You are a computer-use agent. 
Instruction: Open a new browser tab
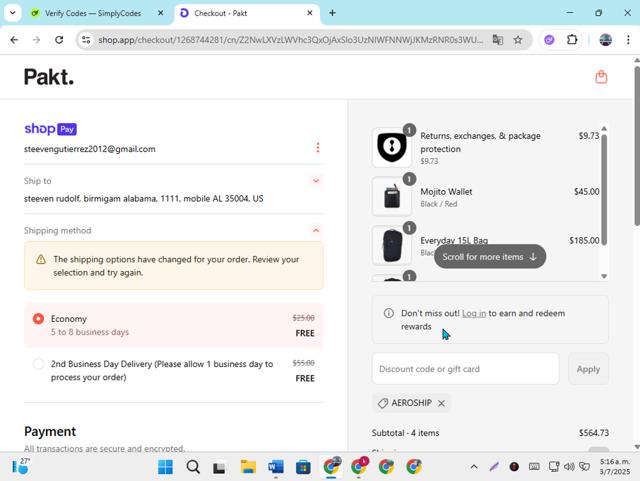tap(332, 13)
